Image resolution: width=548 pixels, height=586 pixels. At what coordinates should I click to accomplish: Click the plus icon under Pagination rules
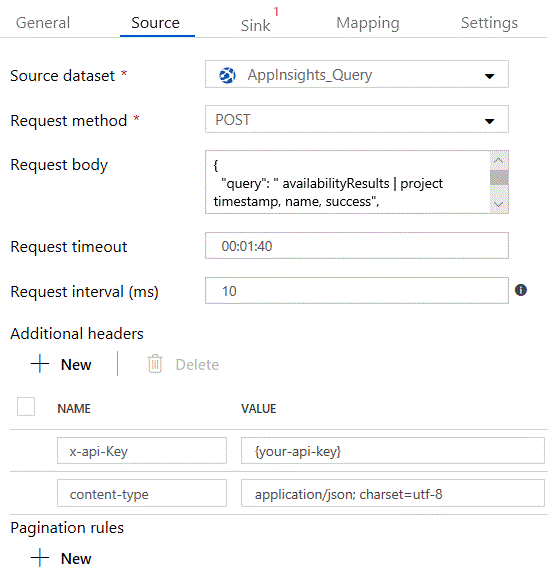click(40, 558)
